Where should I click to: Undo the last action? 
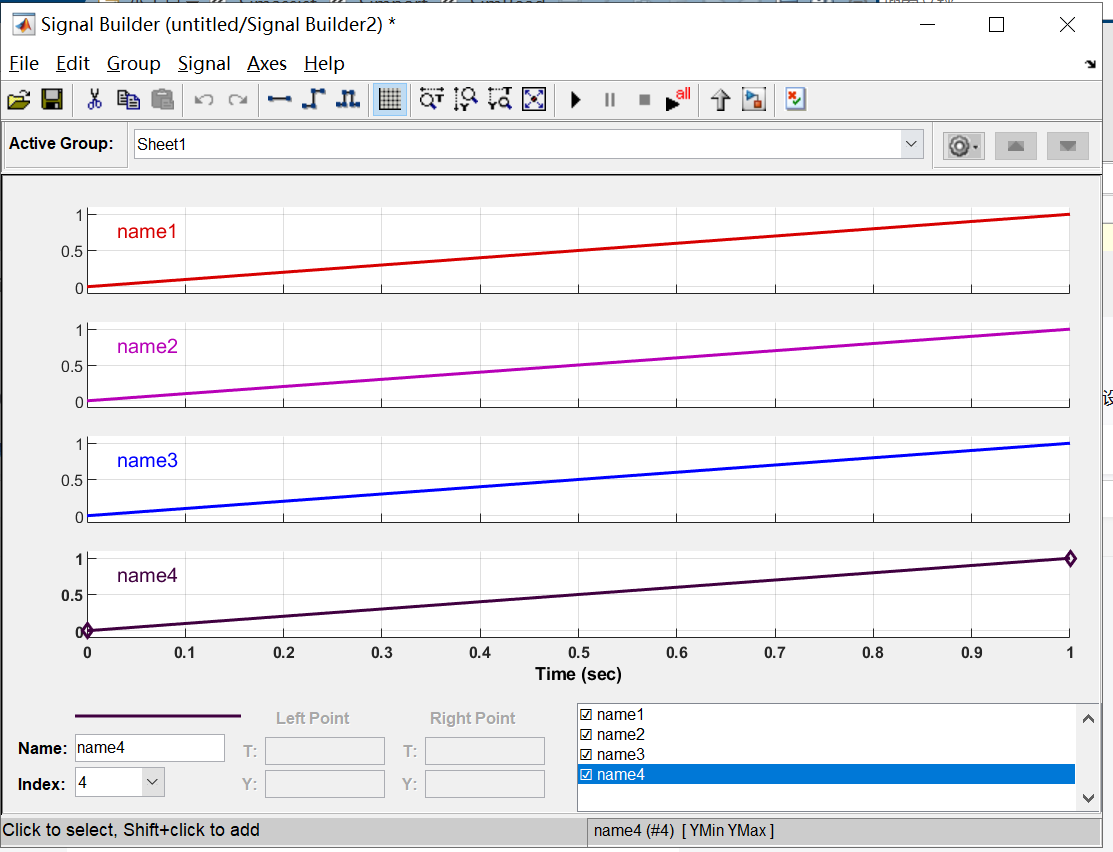coord(204,99)
